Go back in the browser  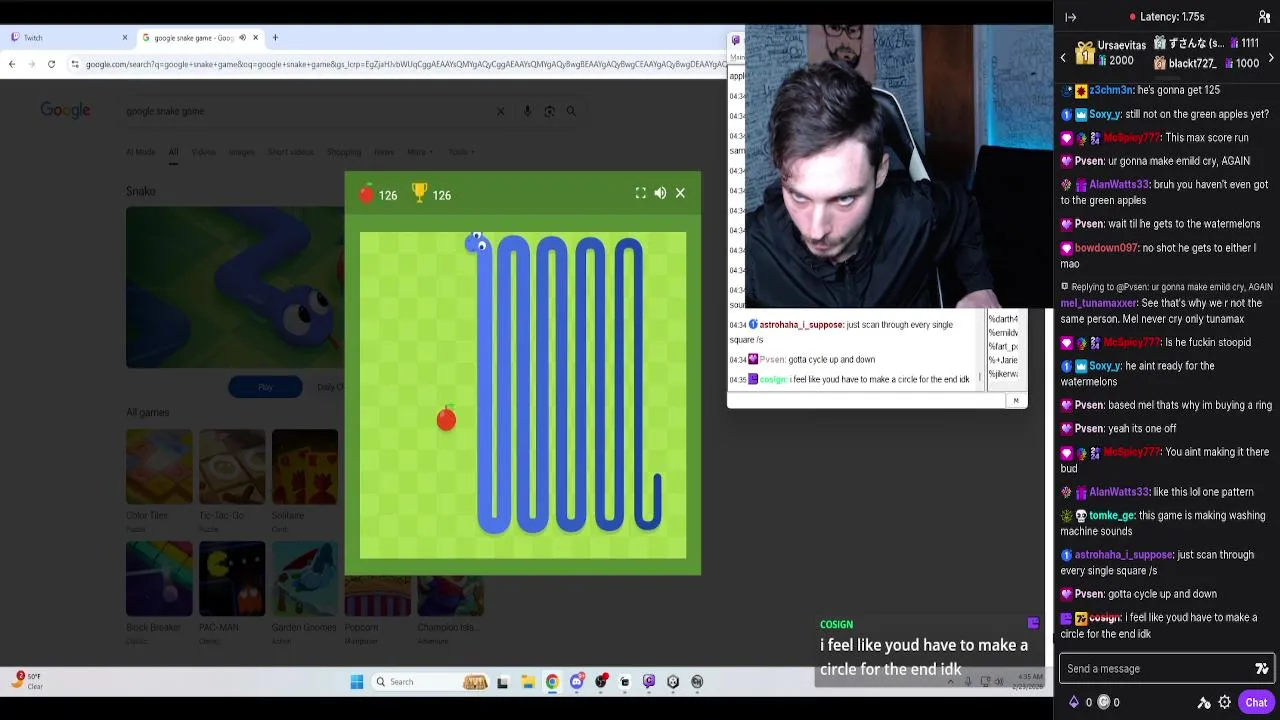point(12,64)
